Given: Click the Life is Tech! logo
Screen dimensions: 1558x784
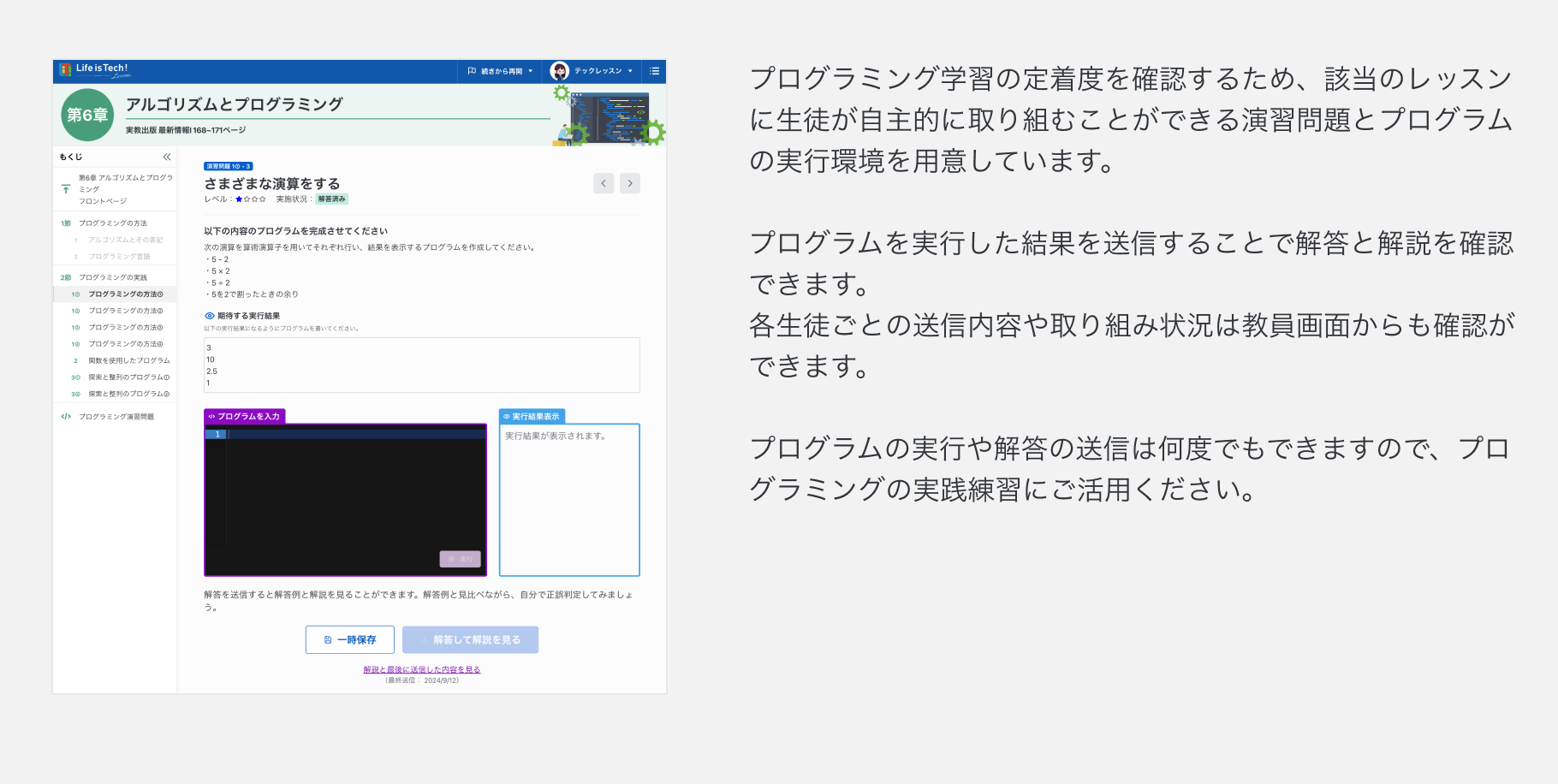Looking at the screenshot, I should click(x=95, y=70).
